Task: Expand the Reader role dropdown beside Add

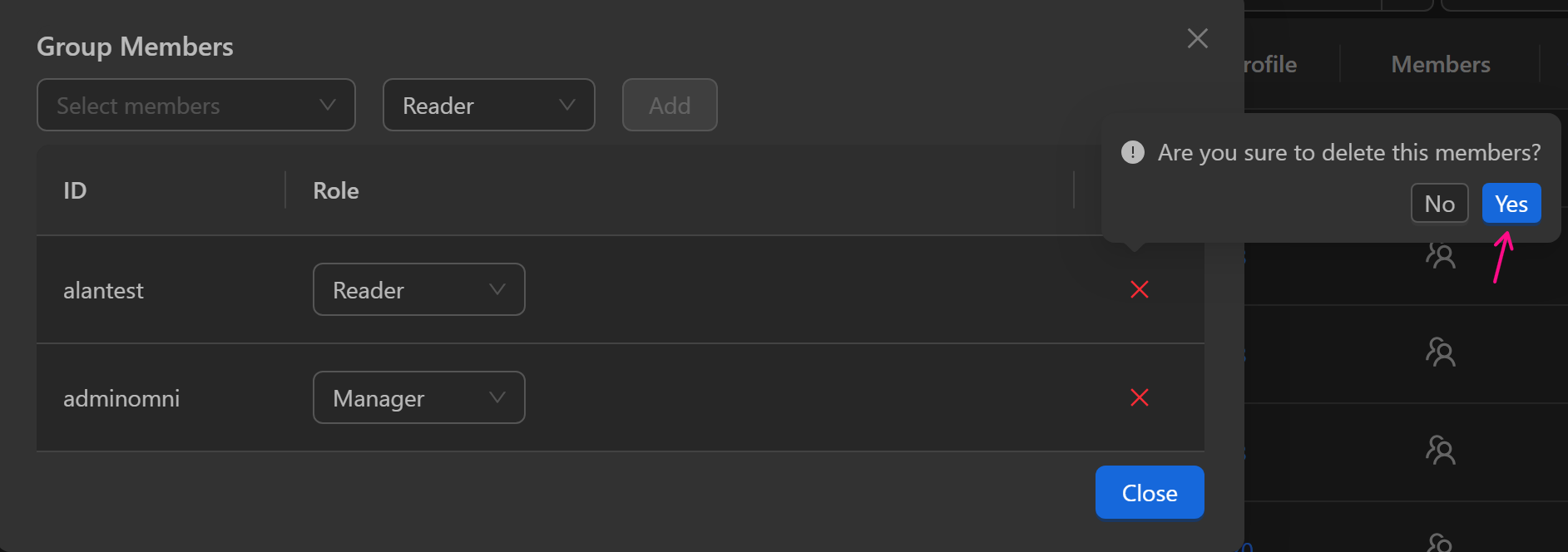Action: click(x=488, y=106)
